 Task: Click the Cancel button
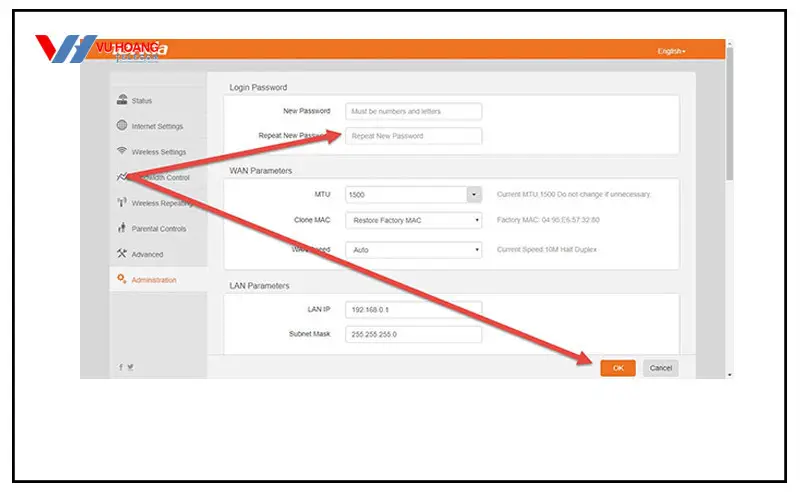coord(661,368)
